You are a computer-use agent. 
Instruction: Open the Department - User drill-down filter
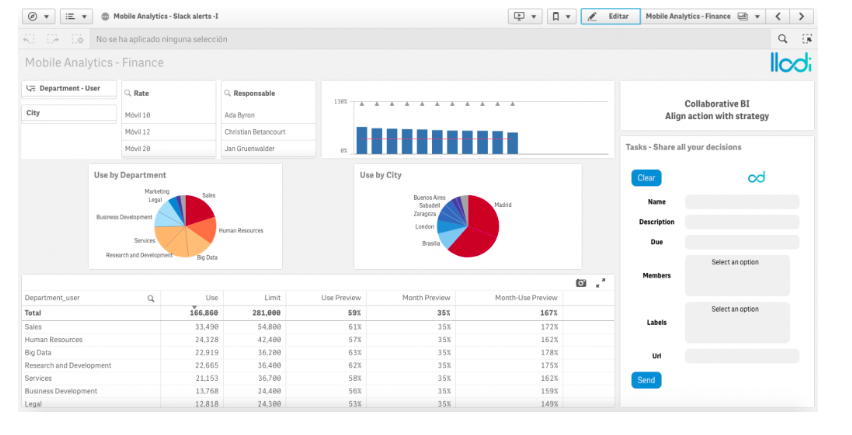pos(69,89)
